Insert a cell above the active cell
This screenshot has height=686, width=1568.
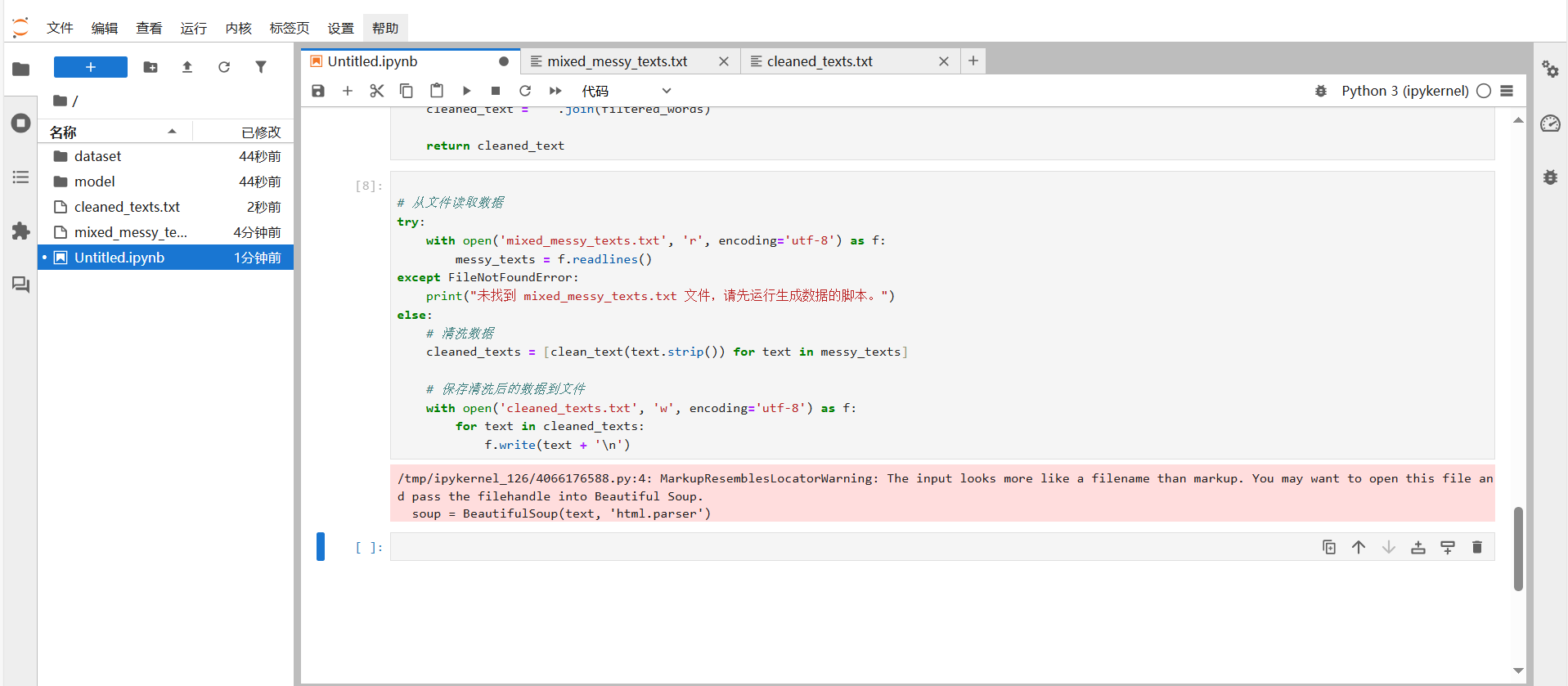point(1418,547)
